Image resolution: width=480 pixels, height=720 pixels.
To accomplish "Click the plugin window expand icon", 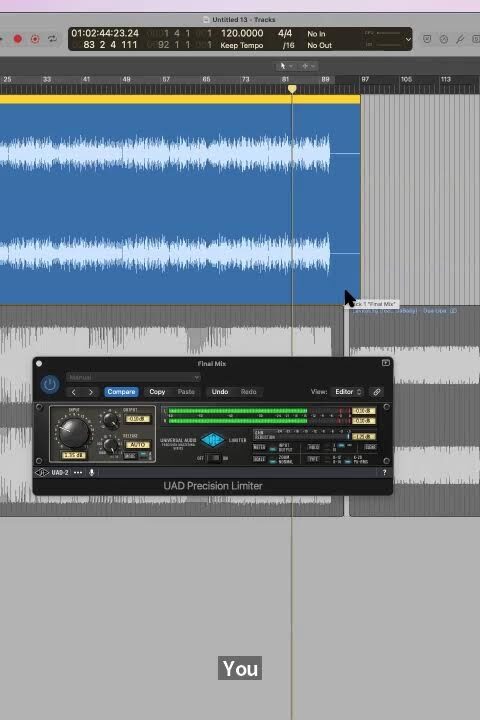I will [x=385, y=363].
